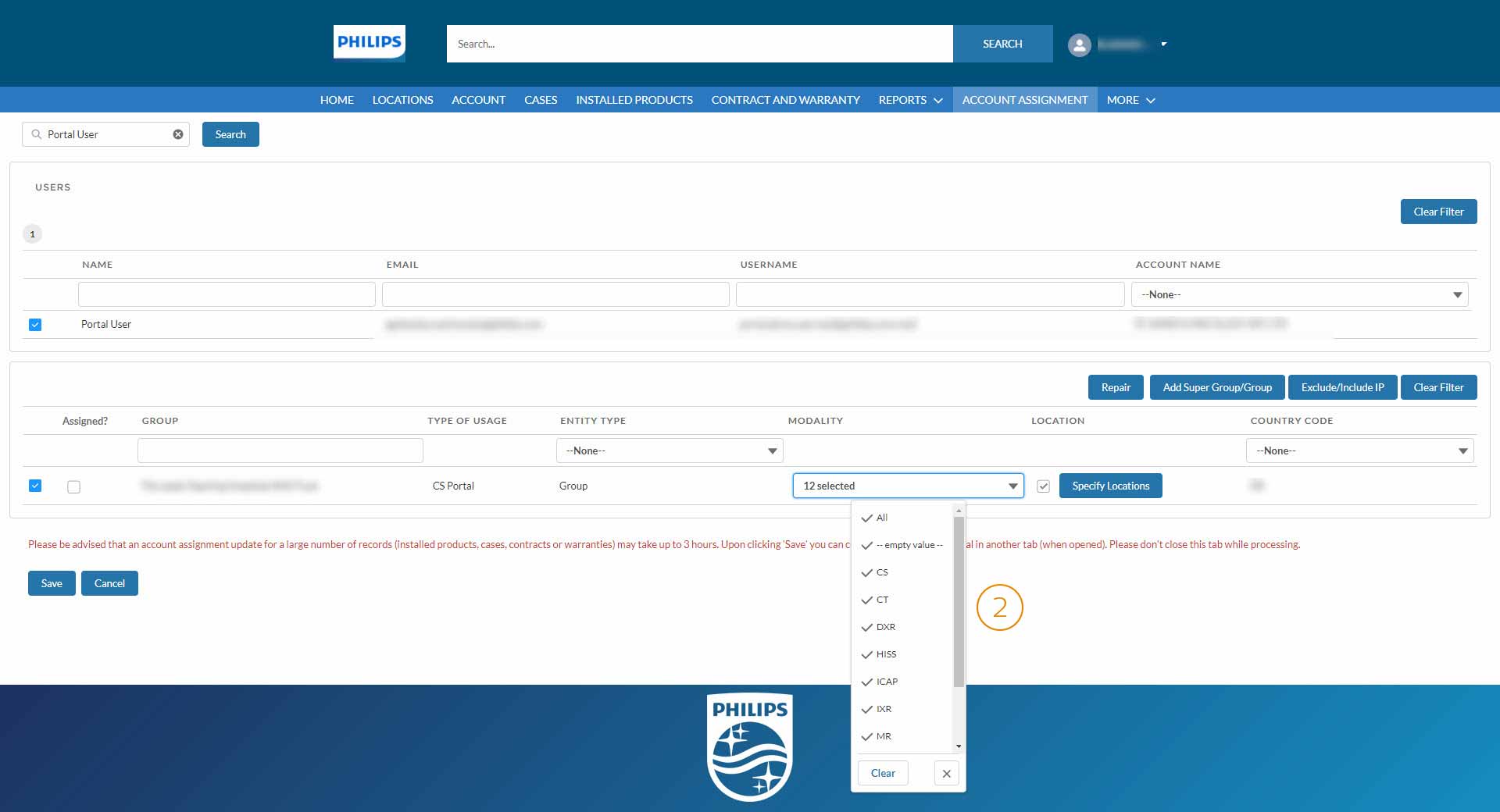This screenshot has height=812, width=1500.
Task: Open the Account Name filter dropdown
Action: click(1299, 294)
